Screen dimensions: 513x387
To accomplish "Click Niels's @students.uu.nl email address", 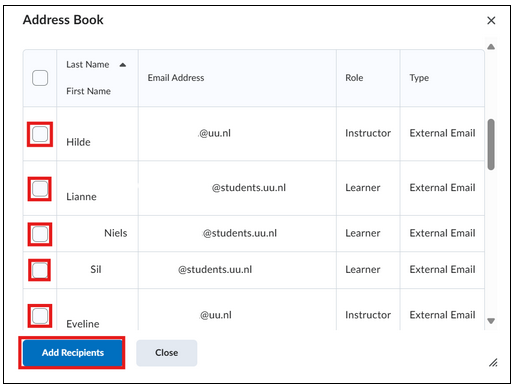I will 240,233.
